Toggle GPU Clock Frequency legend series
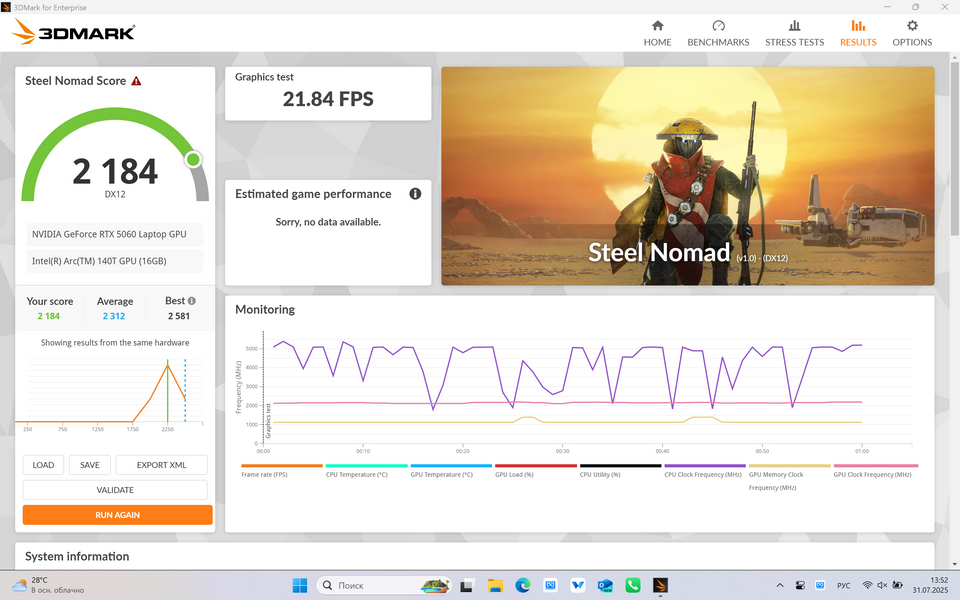 874,471
